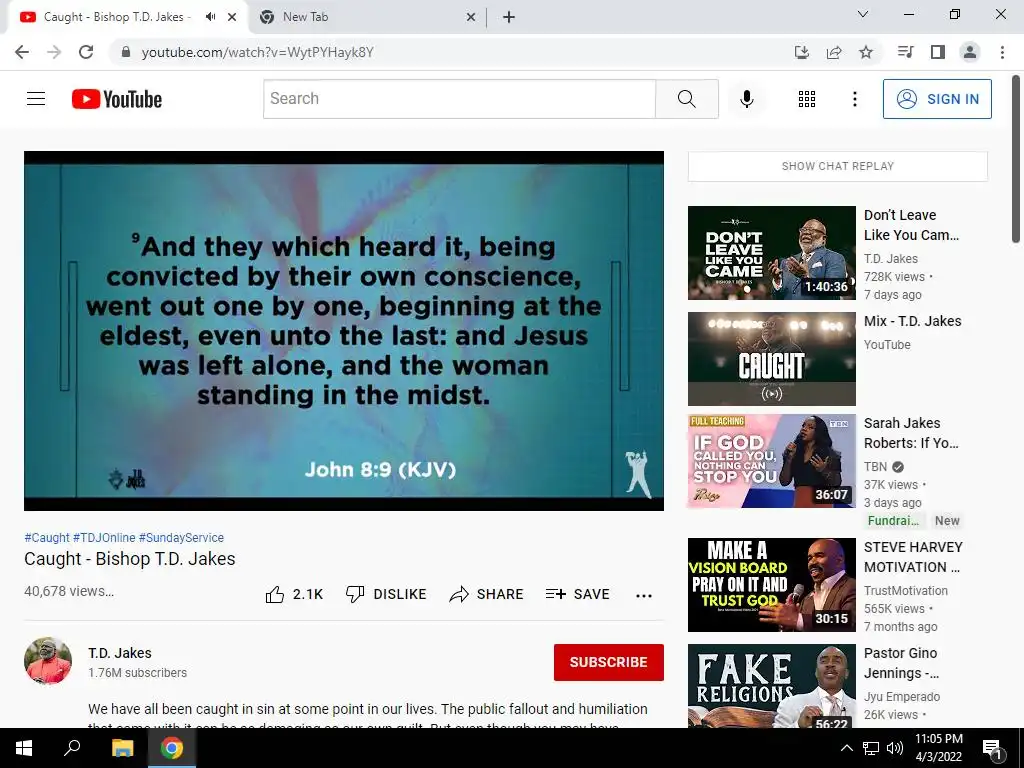The height and width of the screenshot is (768, 1024).
Task: View site lock security info
Action: click(127, 52)
